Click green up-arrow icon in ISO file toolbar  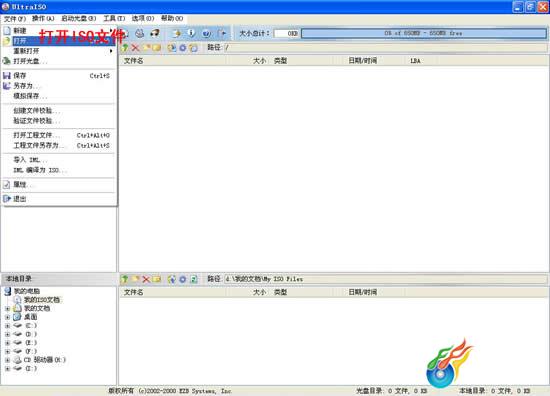pos(125,48)
